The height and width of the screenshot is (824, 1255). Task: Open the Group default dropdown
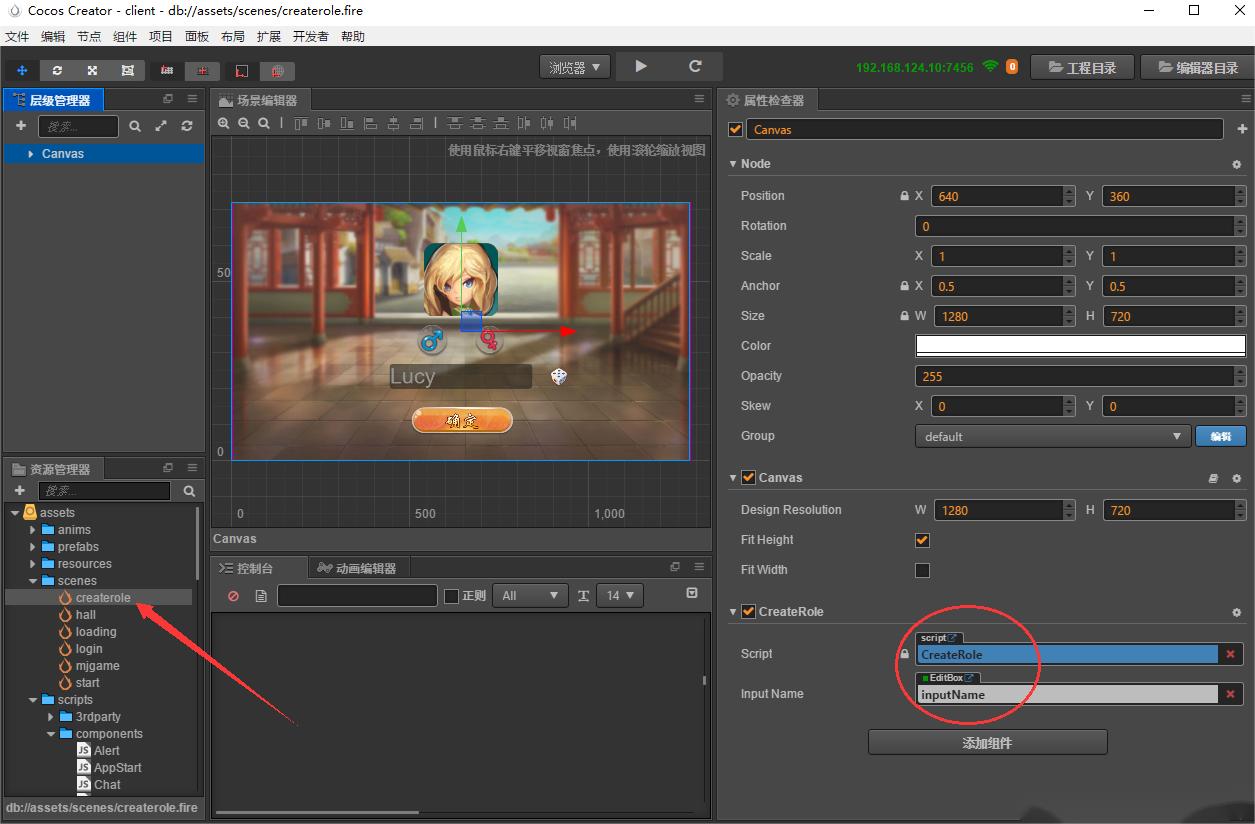click(x=1052, y=436)
